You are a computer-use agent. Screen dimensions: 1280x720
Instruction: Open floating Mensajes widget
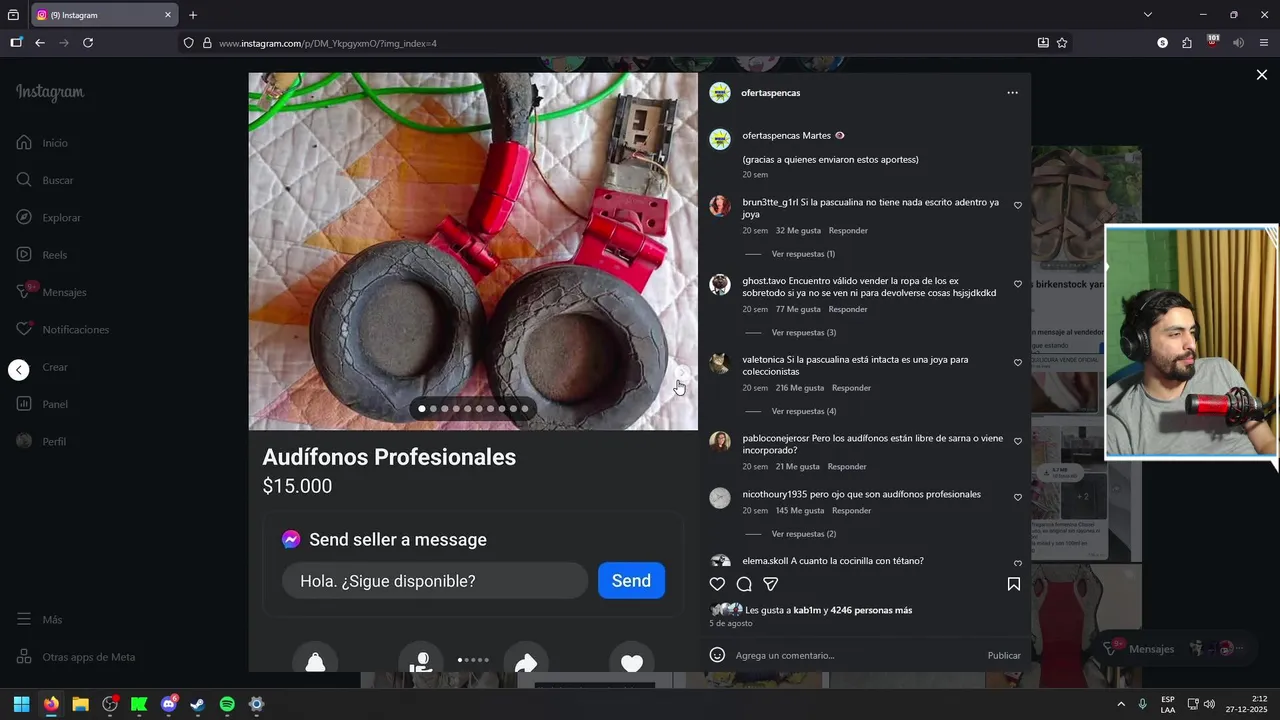(x=1175, y=648)
